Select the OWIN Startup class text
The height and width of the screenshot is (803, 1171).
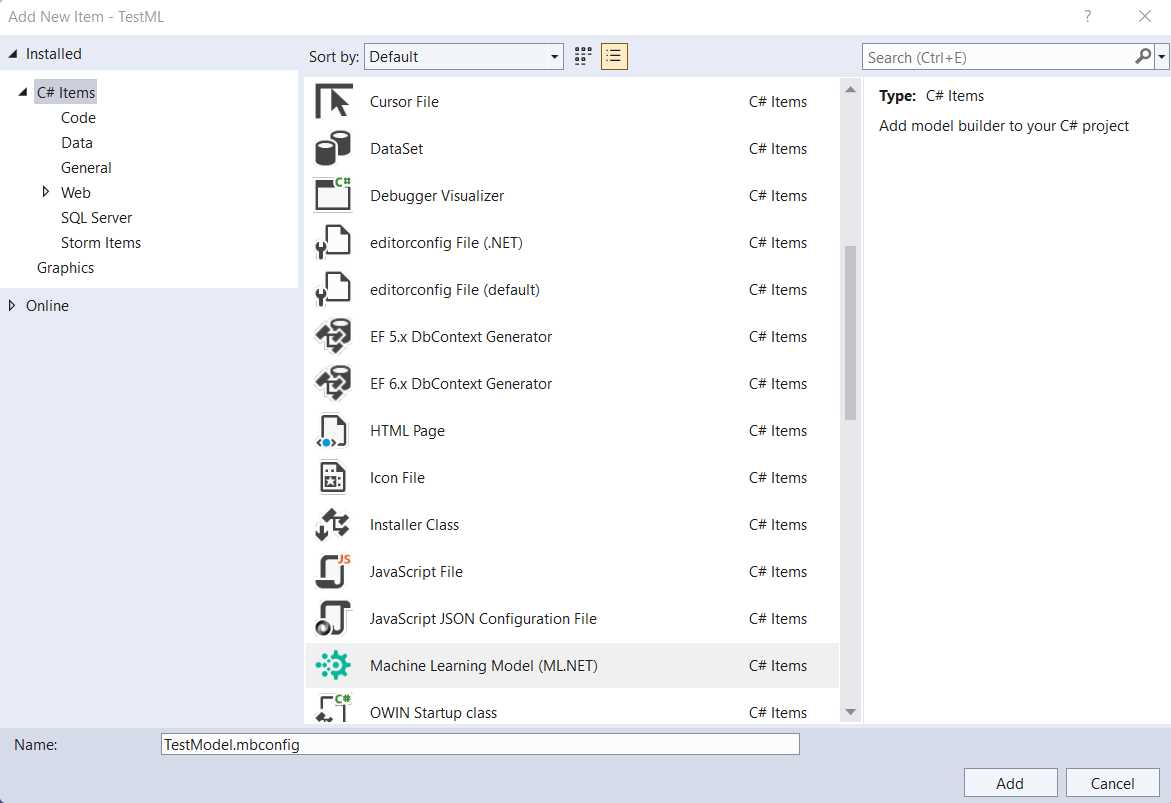tap(433, 713)
